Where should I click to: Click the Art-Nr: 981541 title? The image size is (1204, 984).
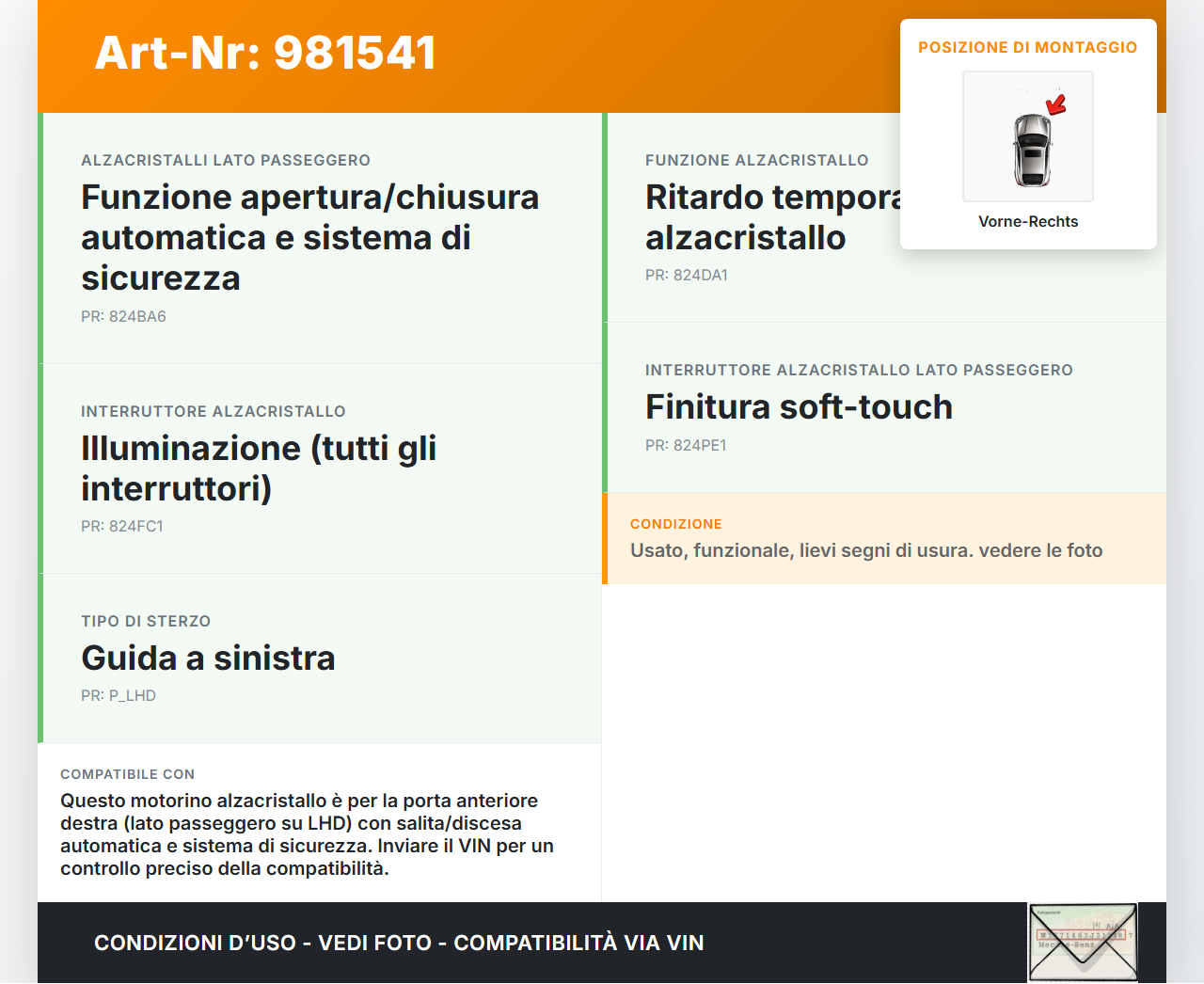tap(265, 53)
